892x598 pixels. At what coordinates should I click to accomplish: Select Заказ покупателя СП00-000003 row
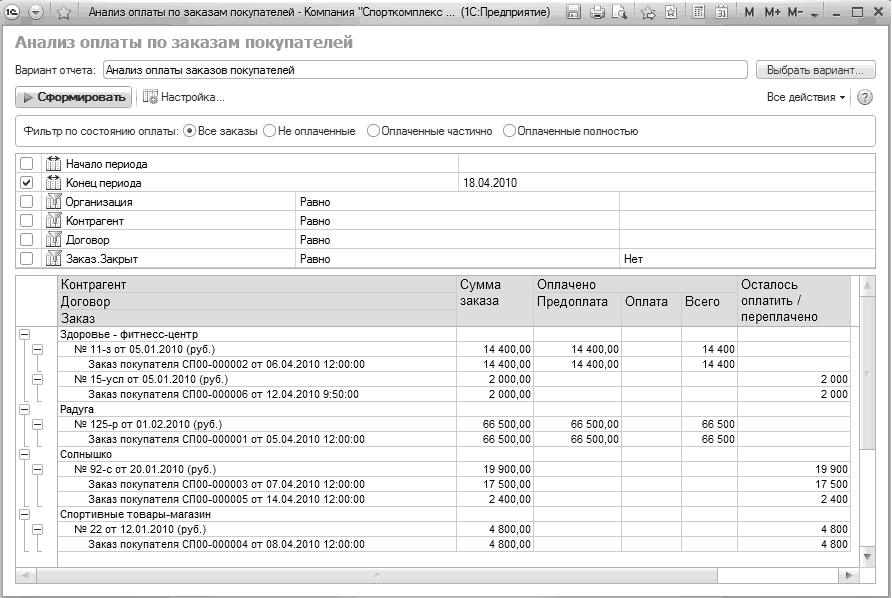point(453,484)
